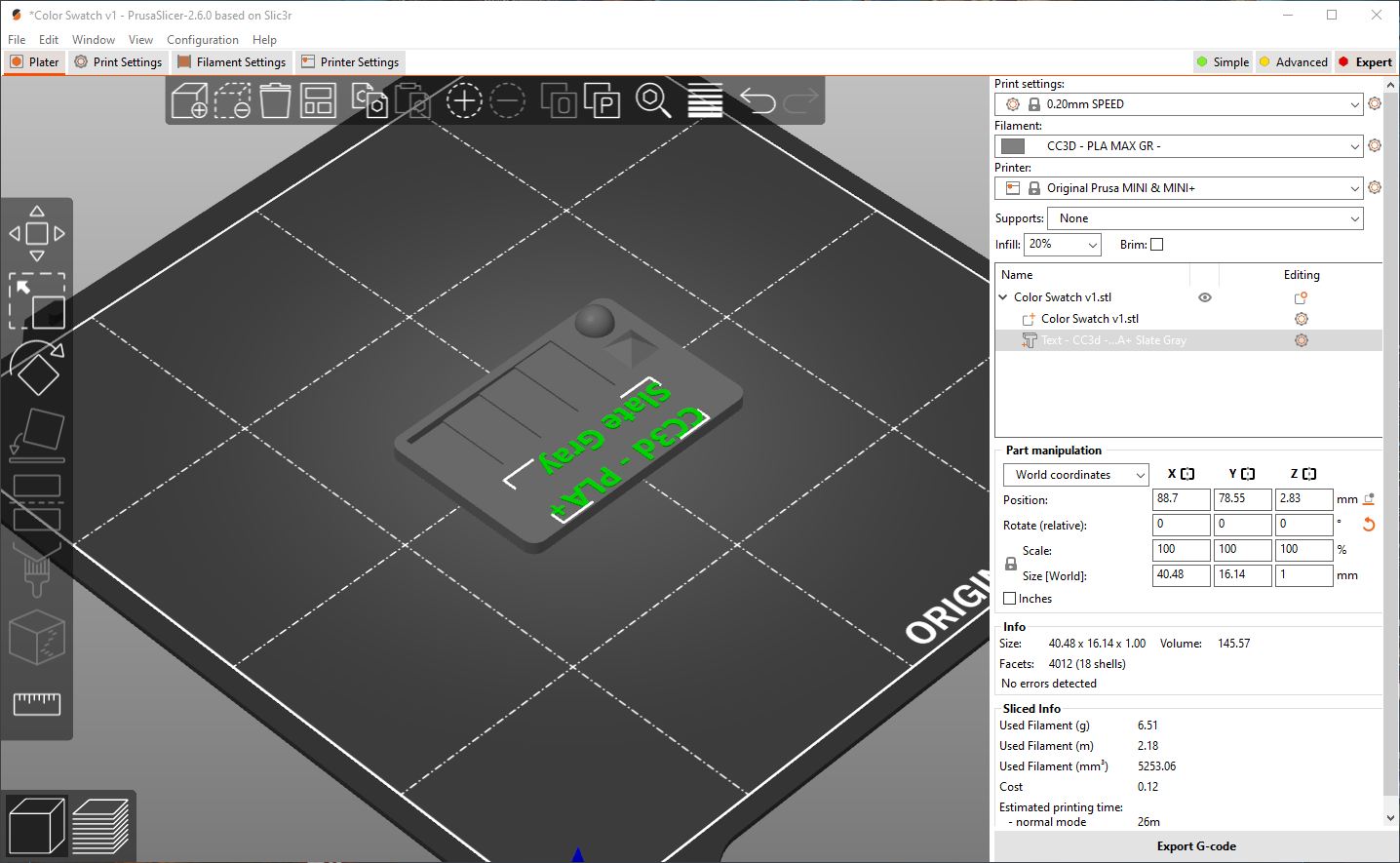Click the gray filament color swatch
This screenshot has height=863, width=1400.
tap(1014, 146)
